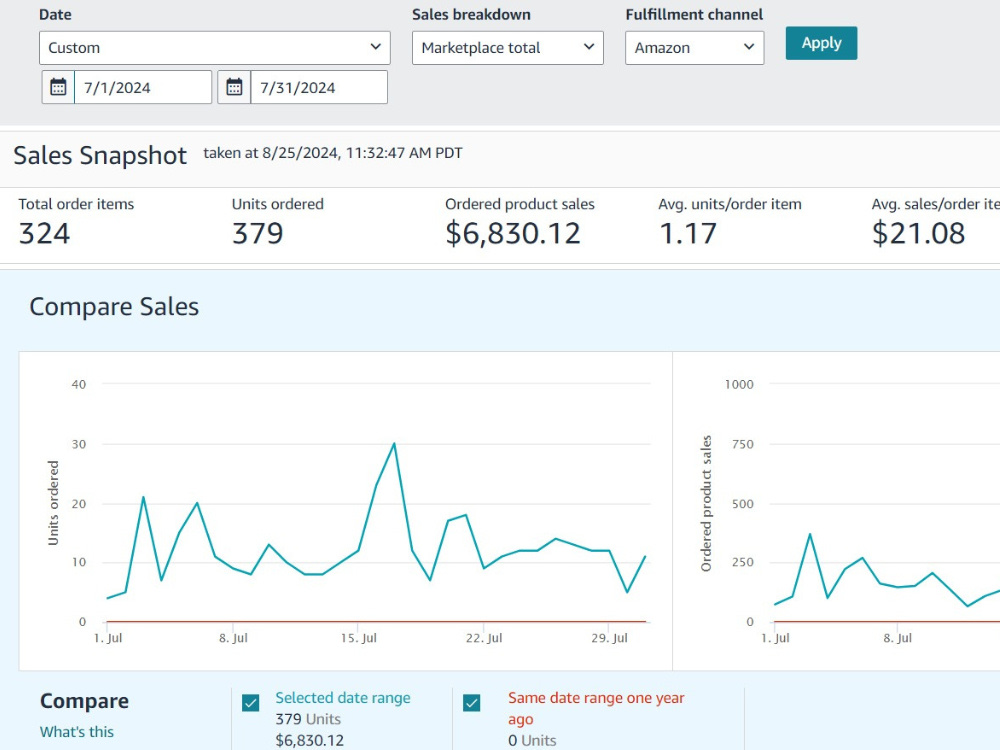Screen dimensions: 1000x750
Task: Click the Apply button
Action: pos(821,43)
